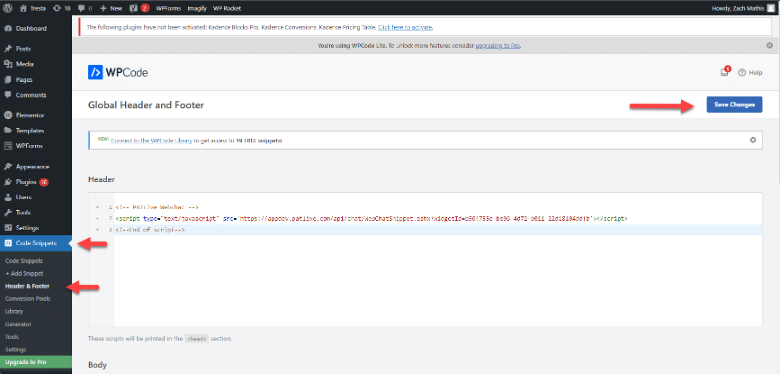Click + Add Snippet submenu entry
This screenshot has height=375, width=780.
tap(24, 274)
